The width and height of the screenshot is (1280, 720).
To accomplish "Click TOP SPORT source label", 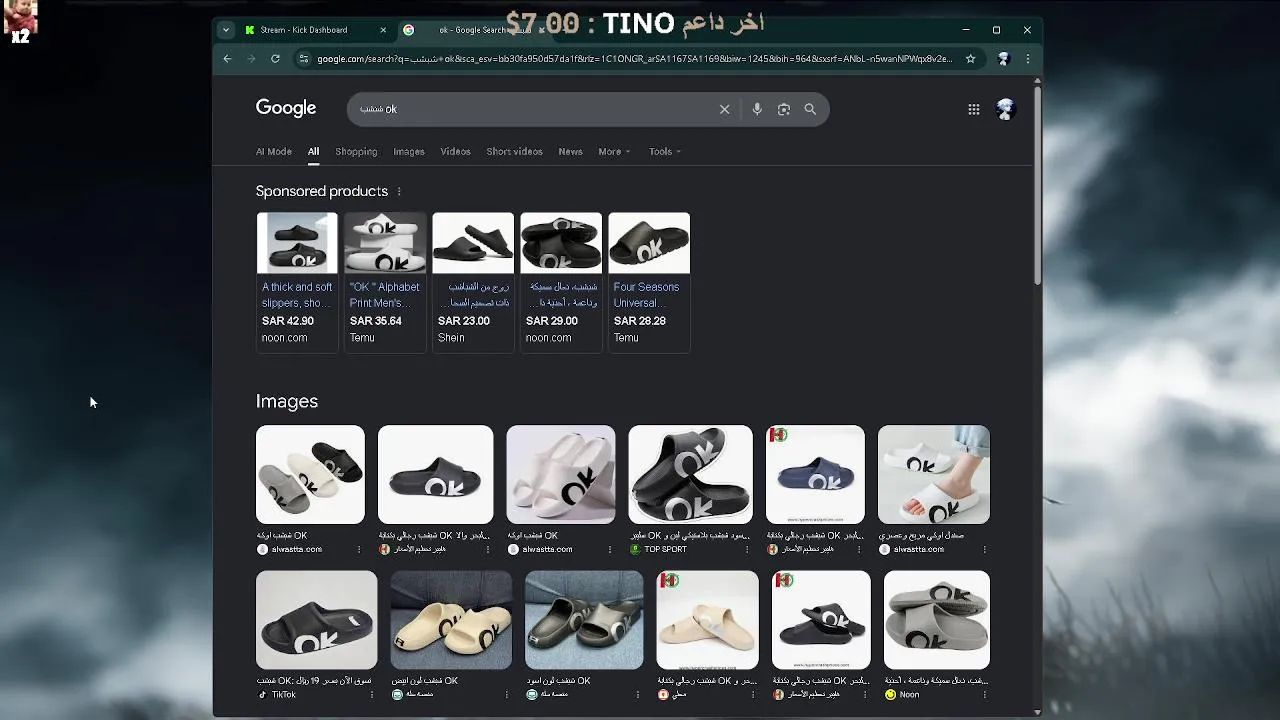I will (x=665, y=549).
